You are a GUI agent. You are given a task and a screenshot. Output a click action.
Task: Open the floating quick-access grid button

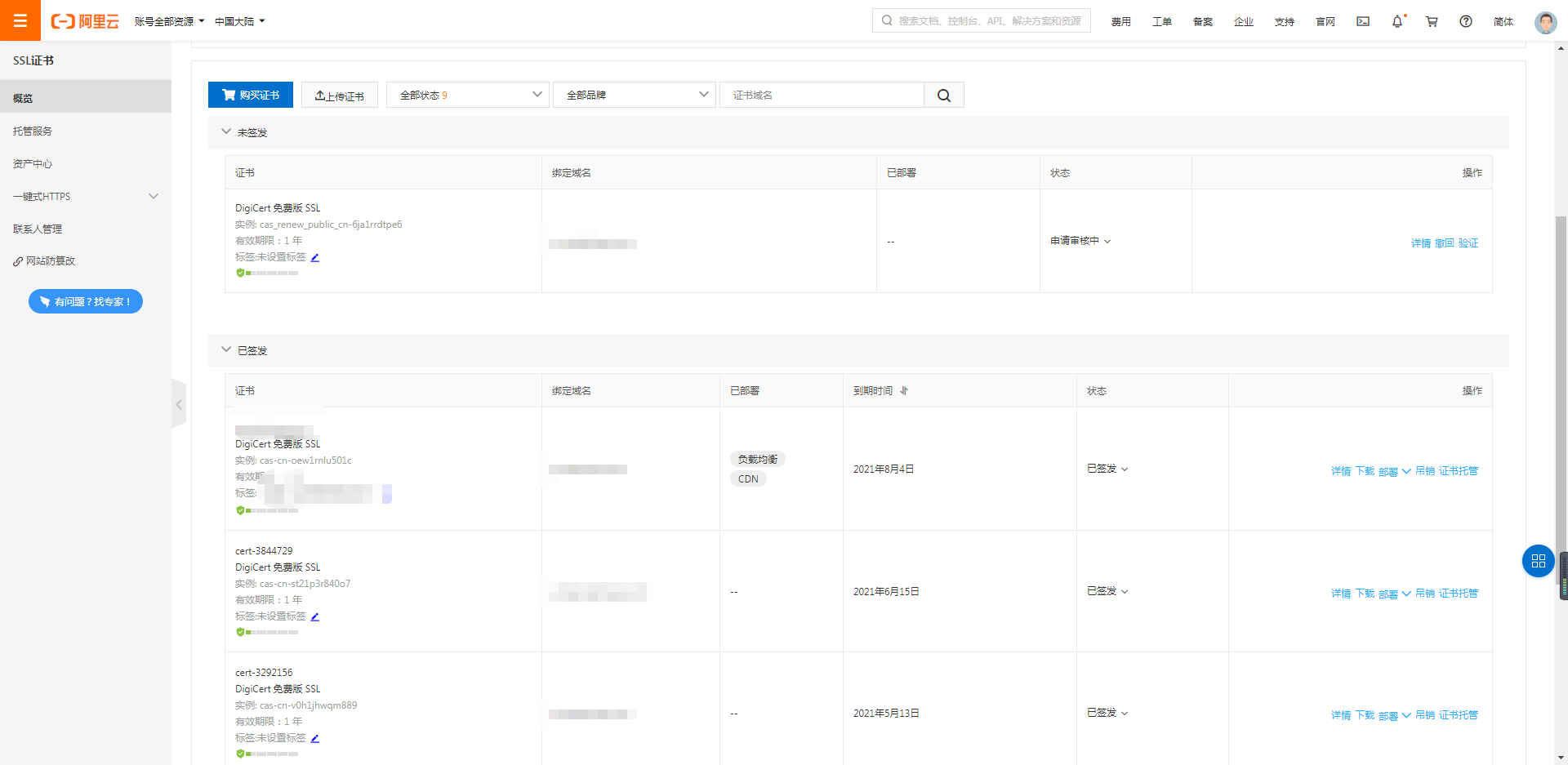tap(1538, 561)
